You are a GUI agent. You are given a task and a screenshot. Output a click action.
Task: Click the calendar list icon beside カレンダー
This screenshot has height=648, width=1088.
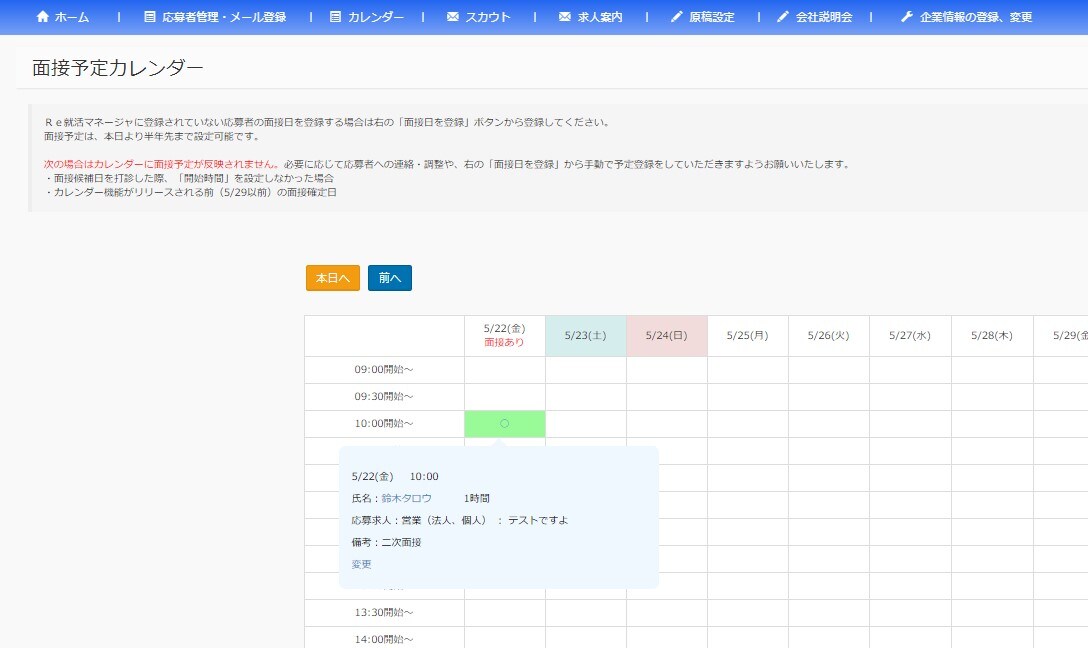click(335, 17)
